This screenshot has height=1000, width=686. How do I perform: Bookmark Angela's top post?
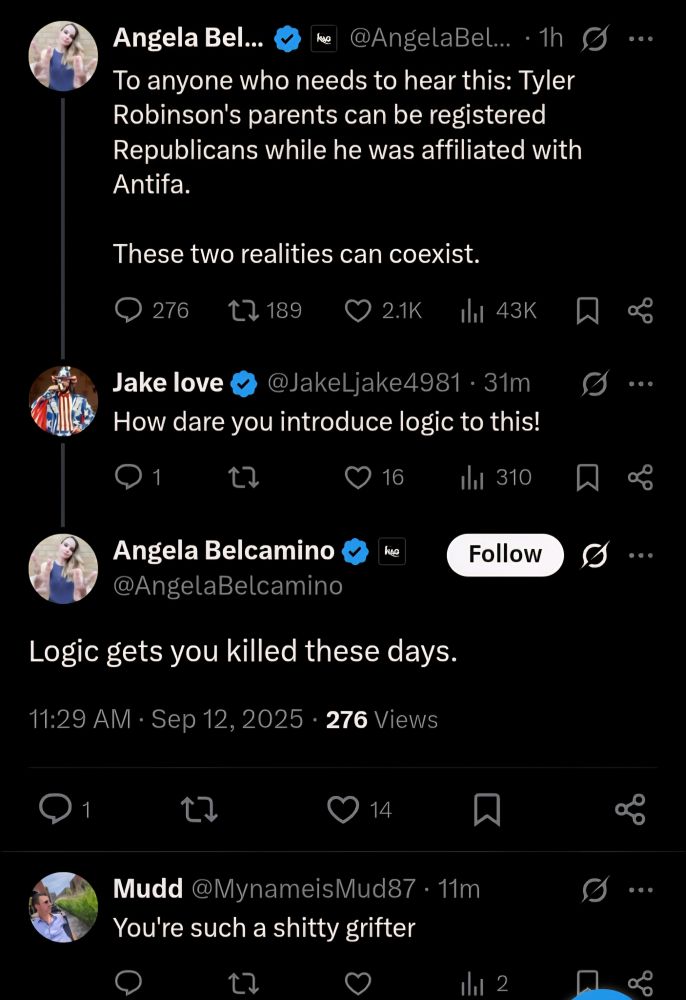pyautogui.click(x=587, y=311)
